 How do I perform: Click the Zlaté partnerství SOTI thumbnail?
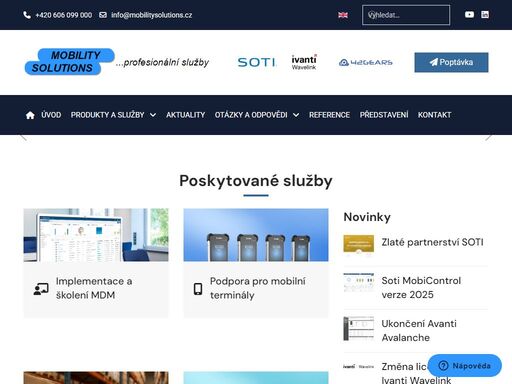coord(359,245)
